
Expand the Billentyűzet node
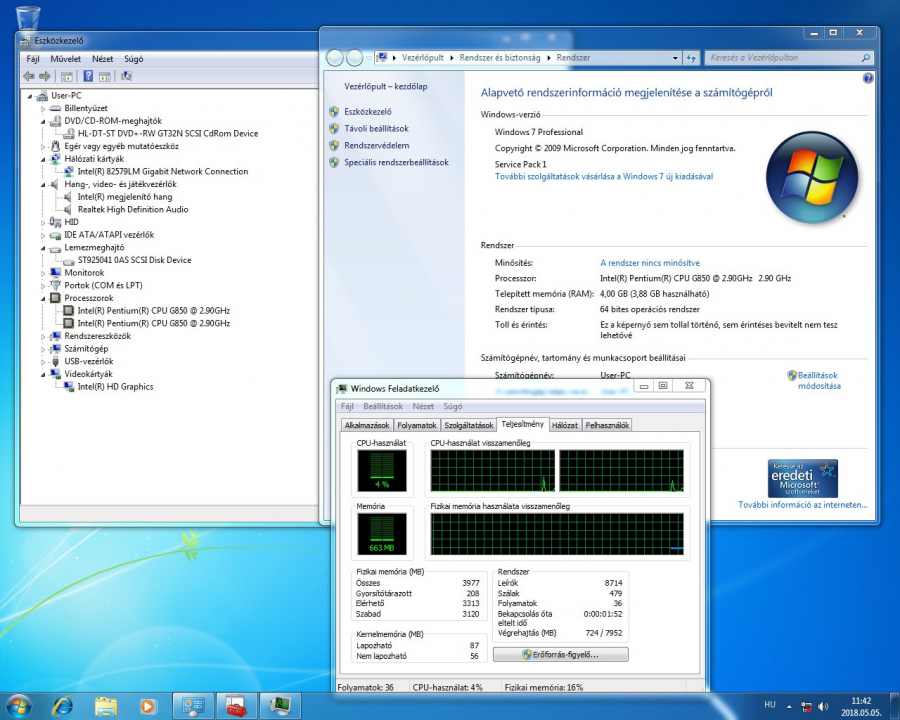click(x=43, y=109)
